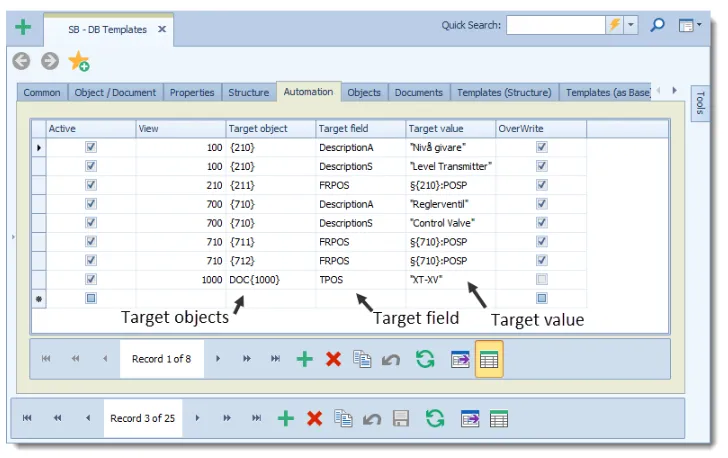Viewport: 728px width, 458px height.
Task: Refresh data in the outer navigator
Action: click(435, 418)
